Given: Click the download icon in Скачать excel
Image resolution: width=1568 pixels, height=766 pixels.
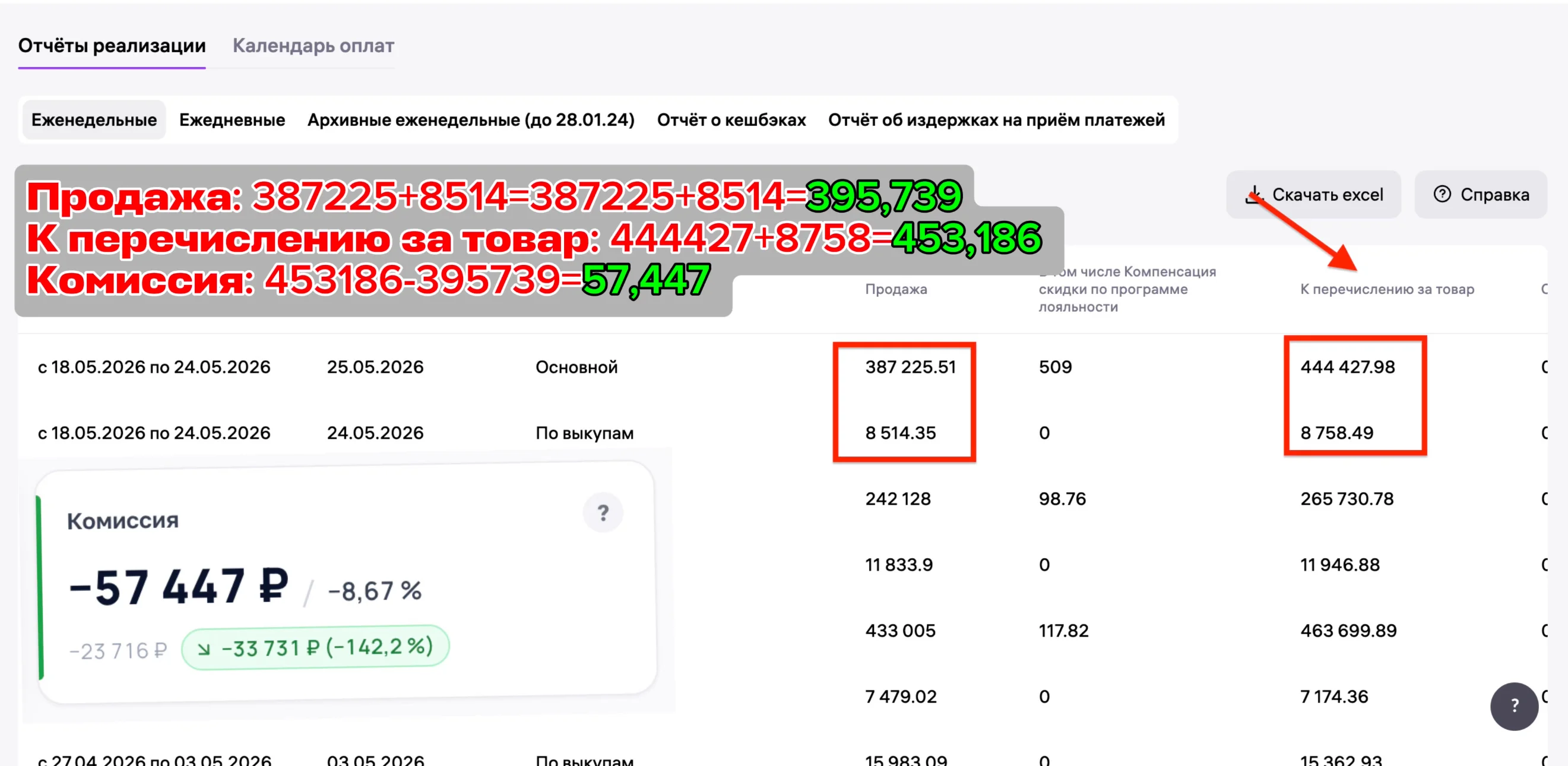Looking at the screenshot, I should pyautogui.click(x=1253, y=195).
